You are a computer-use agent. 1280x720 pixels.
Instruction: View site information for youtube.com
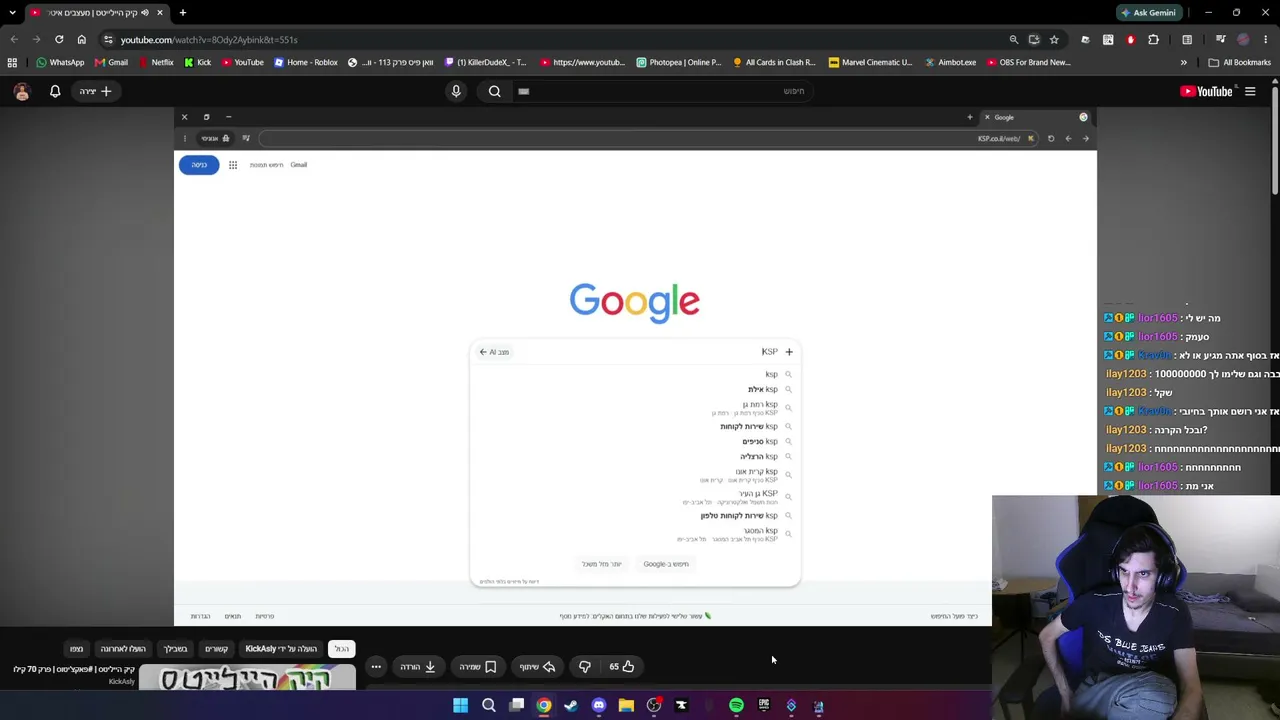coord(108,40)
